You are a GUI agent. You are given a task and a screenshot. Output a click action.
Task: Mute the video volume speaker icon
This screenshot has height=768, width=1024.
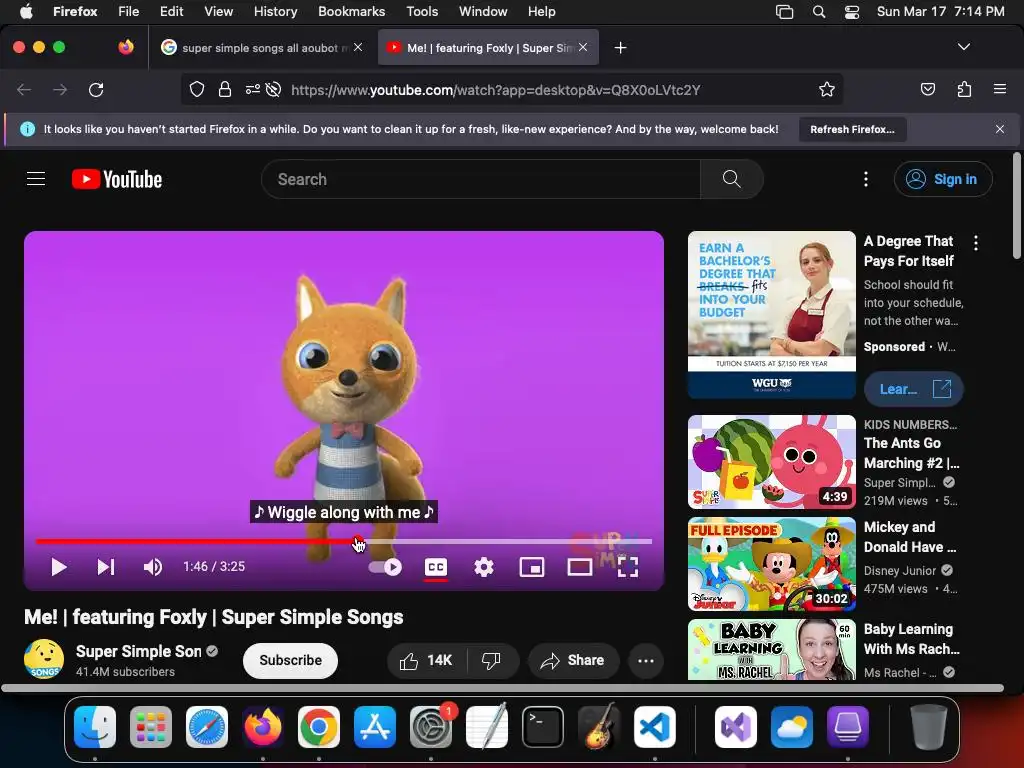[x=153, y=567]
